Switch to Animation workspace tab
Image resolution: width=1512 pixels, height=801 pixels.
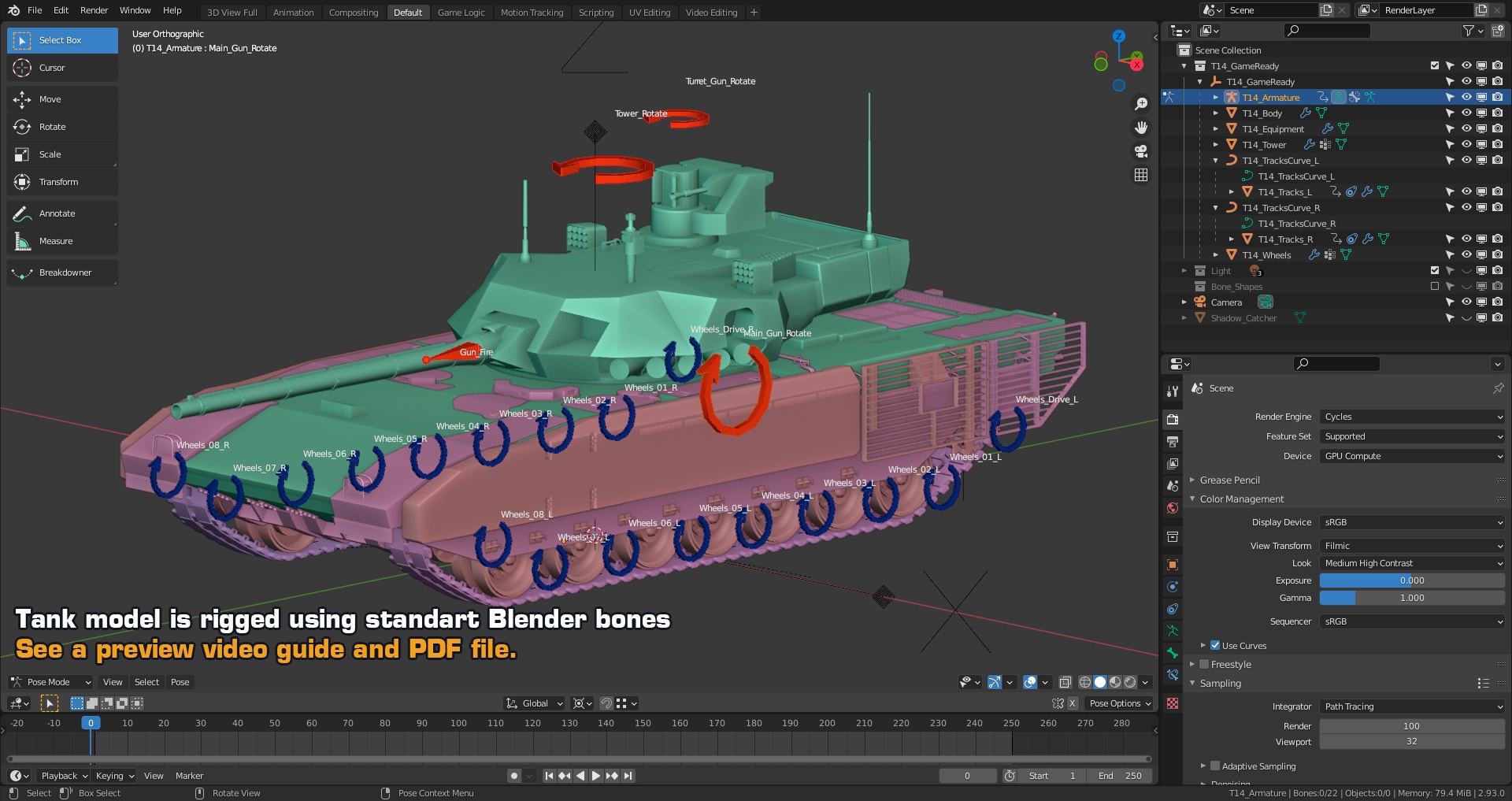click(x=293, y=13)
